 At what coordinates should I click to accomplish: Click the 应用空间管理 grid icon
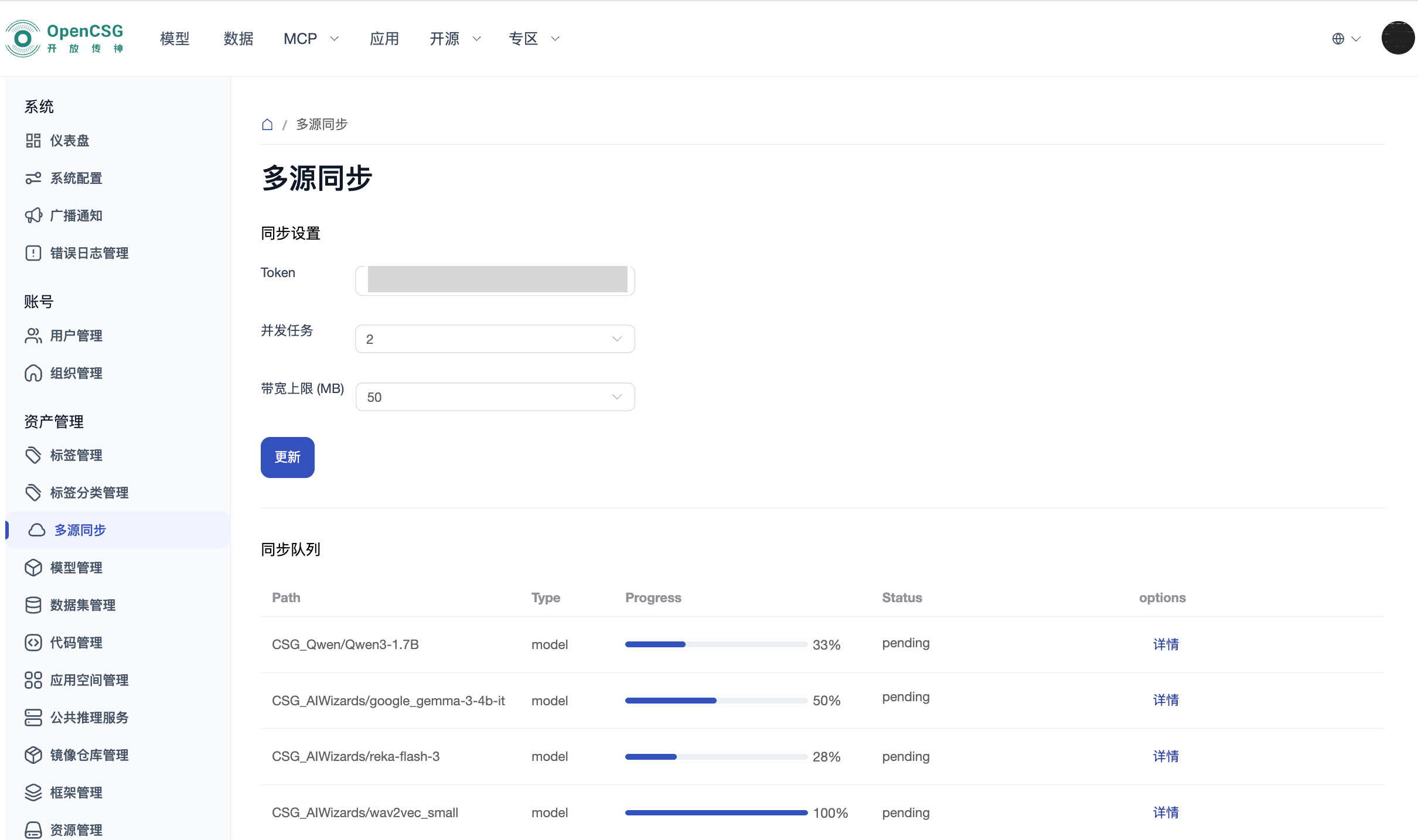coord(33,680)
